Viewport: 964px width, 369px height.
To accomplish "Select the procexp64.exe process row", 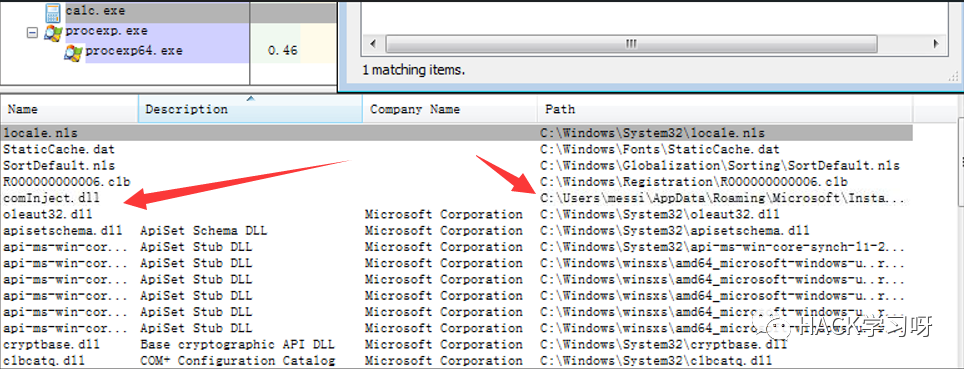I will point(168,52).
